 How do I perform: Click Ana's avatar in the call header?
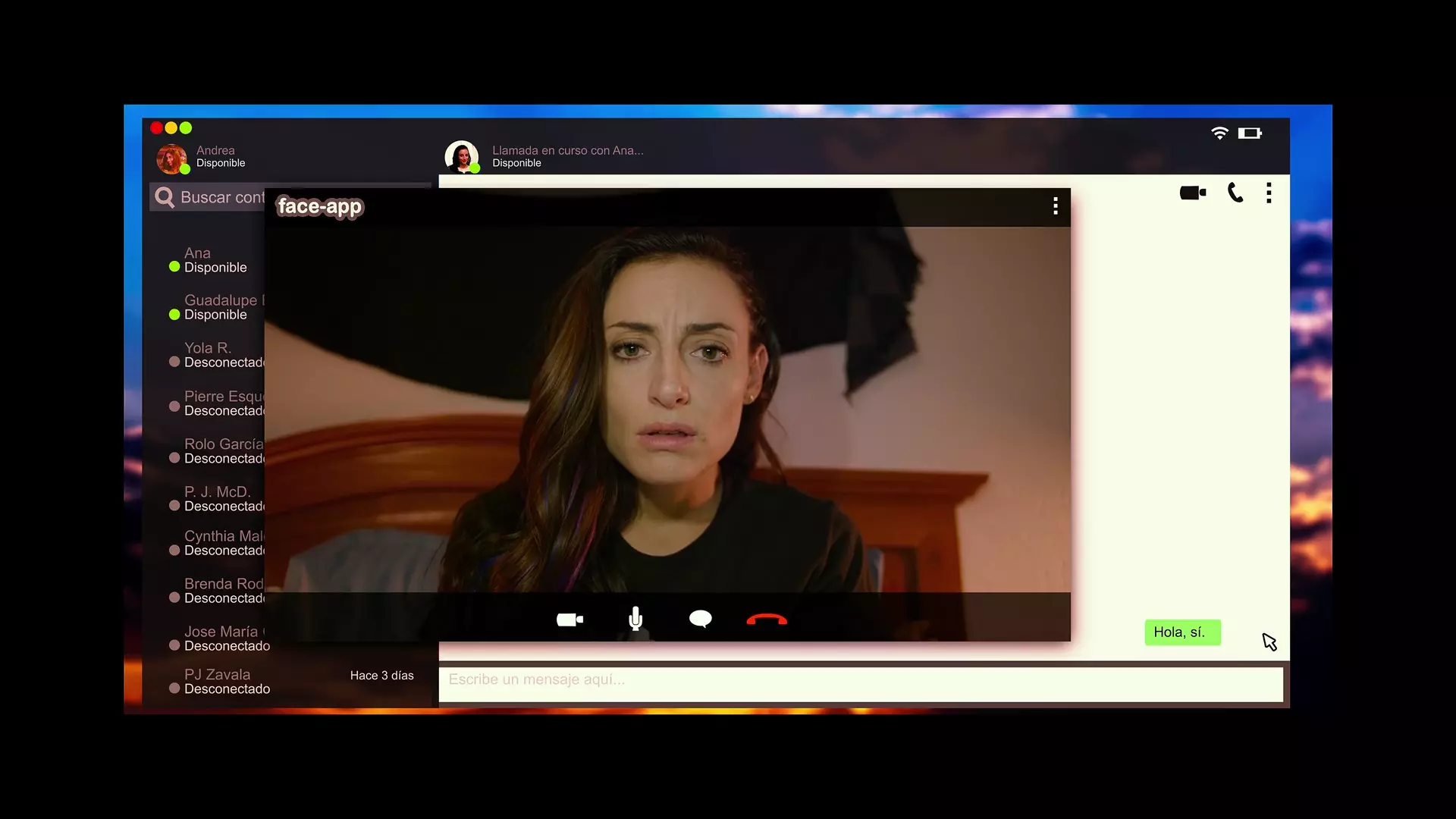[461, 157]
